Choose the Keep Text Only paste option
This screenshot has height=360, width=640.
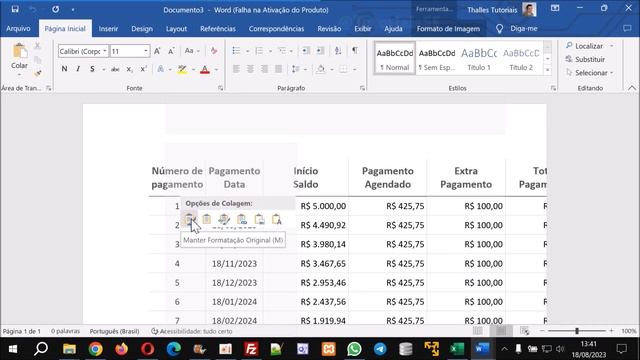point(277,219)
